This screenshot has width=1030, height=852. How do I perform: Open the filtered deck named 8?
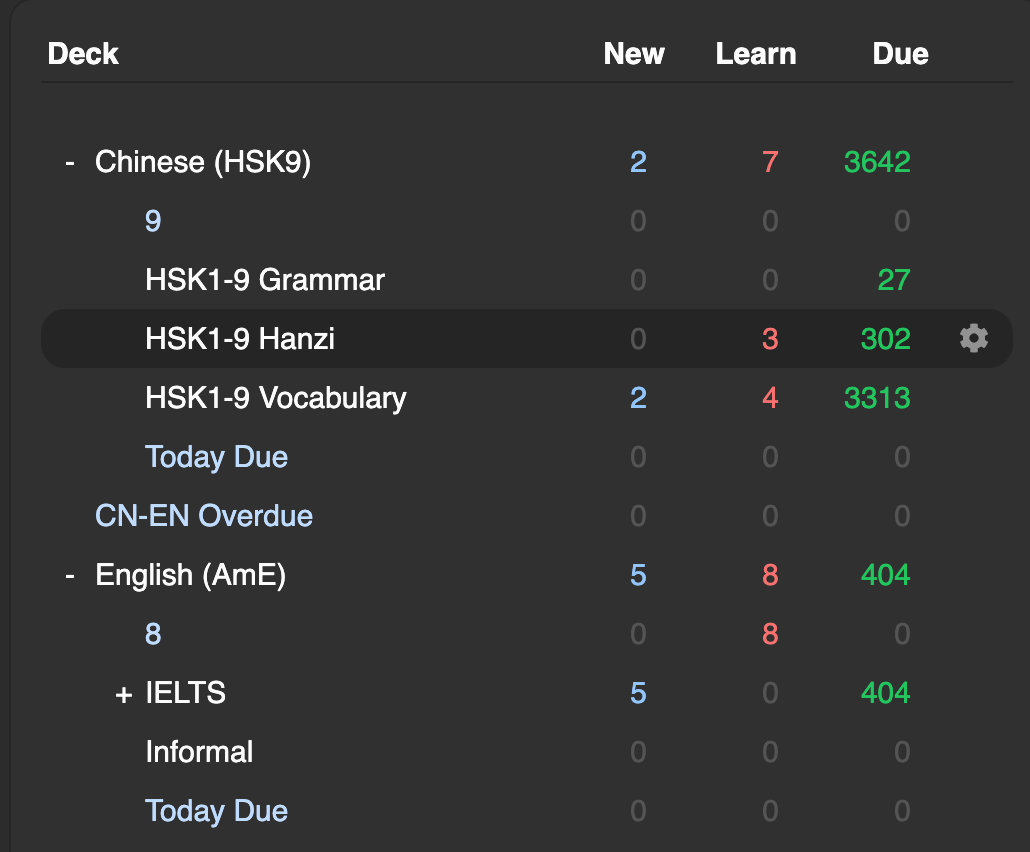[153, 634]
